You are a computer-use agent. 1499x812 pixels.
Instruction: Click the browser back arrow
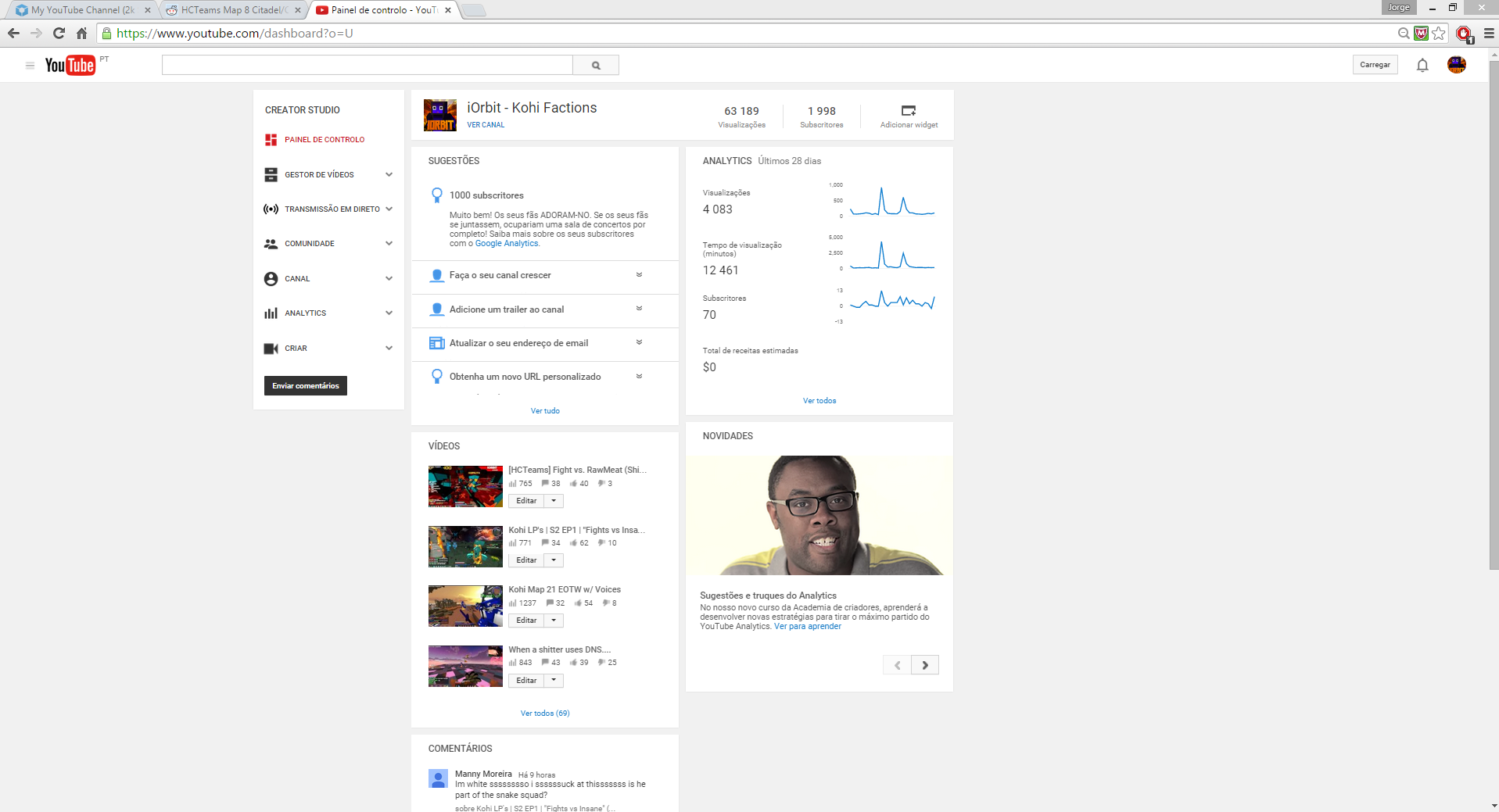click(x=13, y=33)
